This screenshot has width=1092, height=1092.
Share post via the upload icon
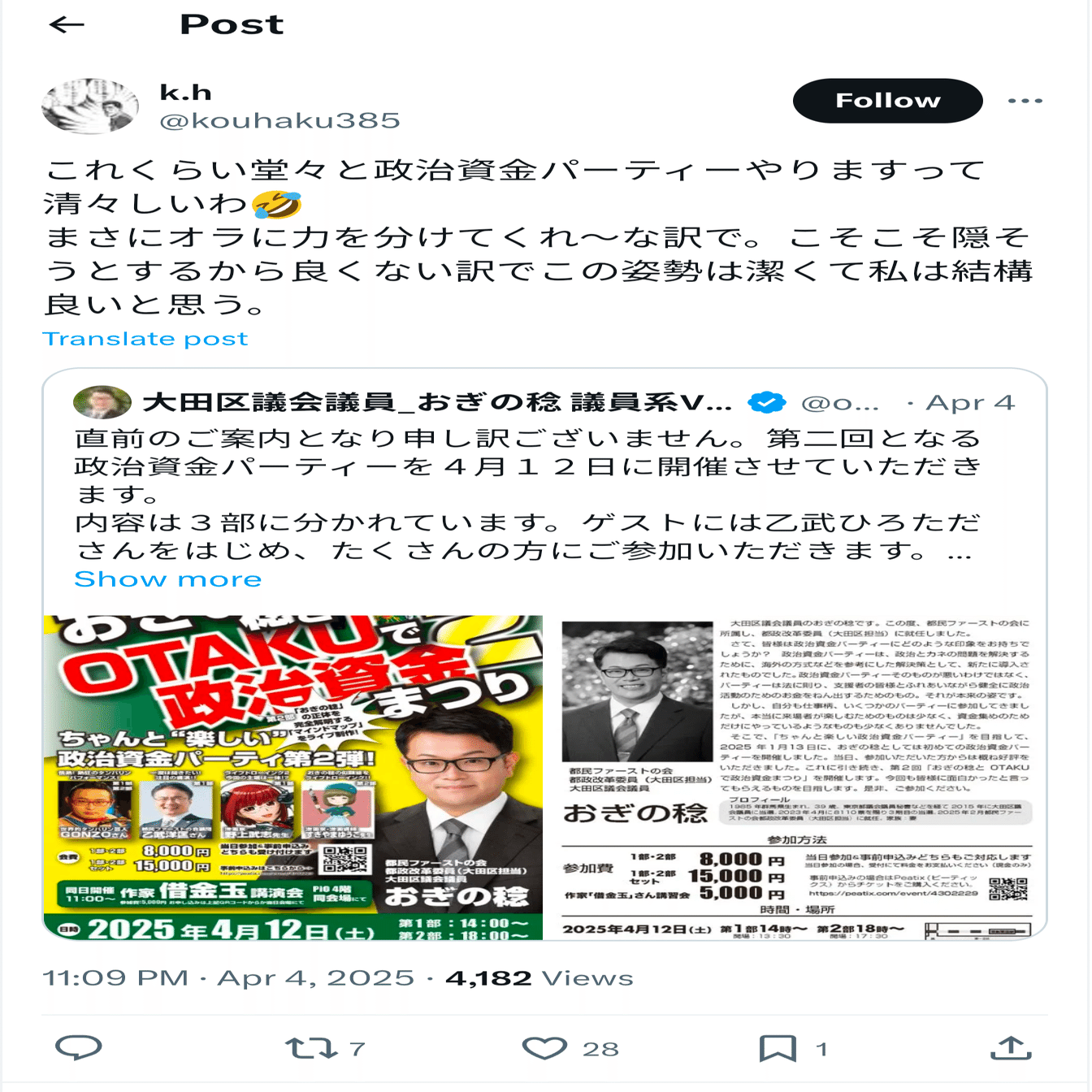tap(1011, 1047)
